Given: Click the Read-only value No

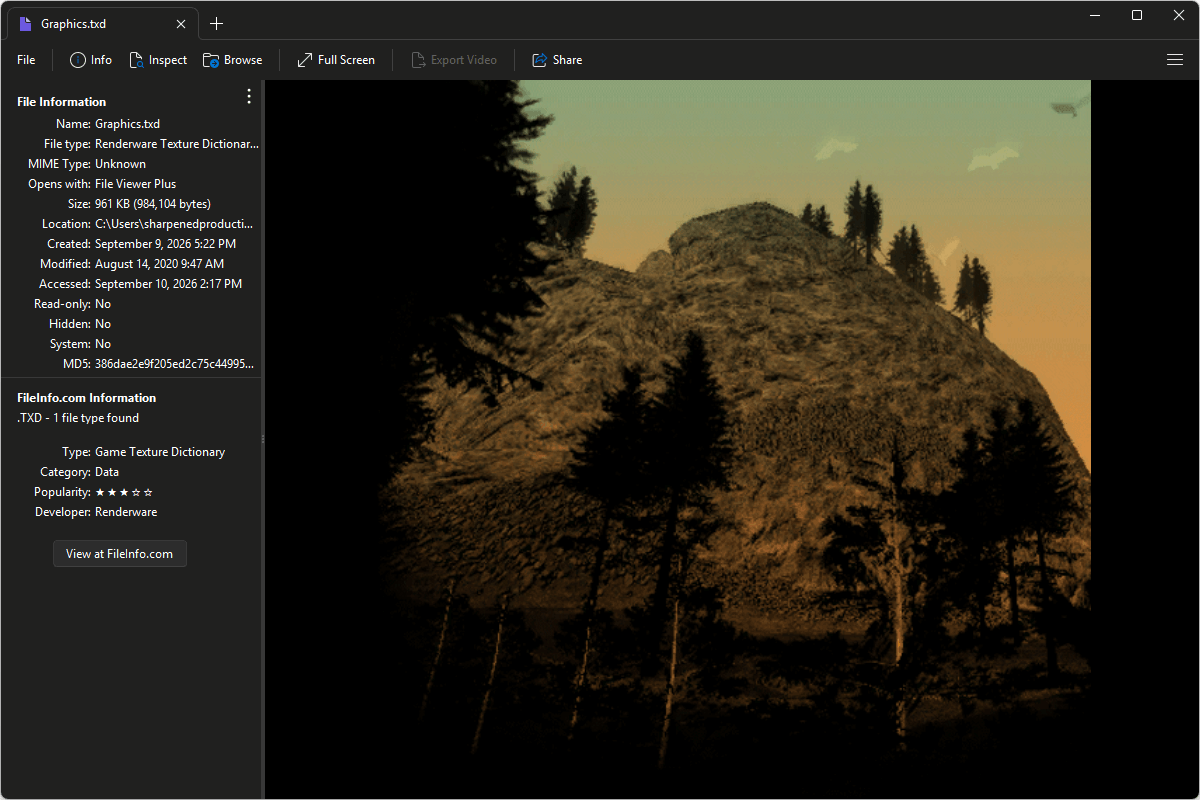Looking at the screenshot, I should [103, 304].
